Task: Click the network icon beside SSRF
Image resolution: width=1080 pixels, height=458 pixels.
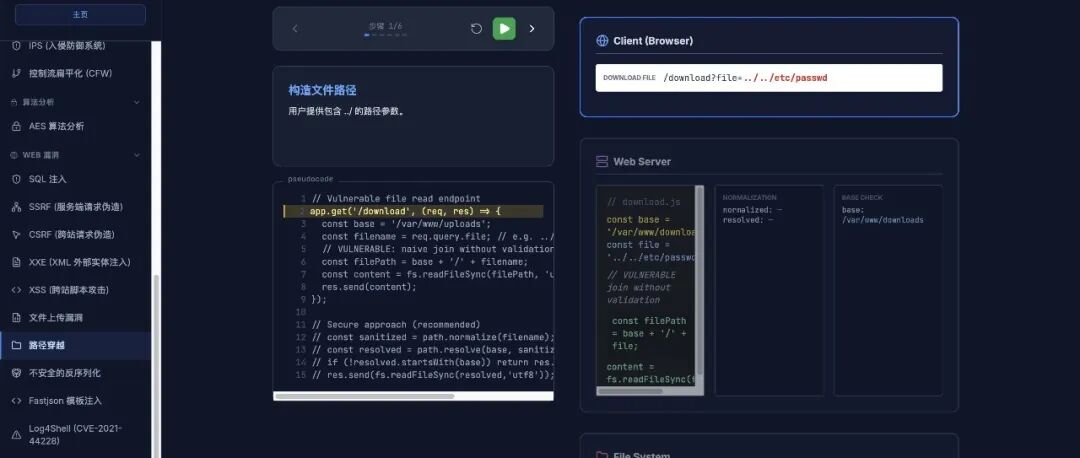Action: click(17, 207)
